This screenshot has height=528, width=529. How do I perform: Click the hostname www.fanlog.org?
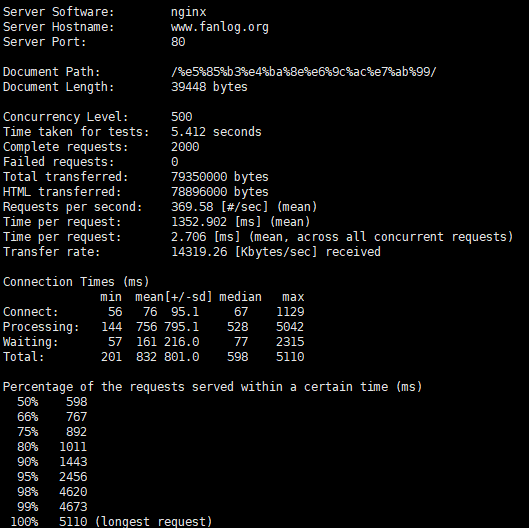pos(220,27)
